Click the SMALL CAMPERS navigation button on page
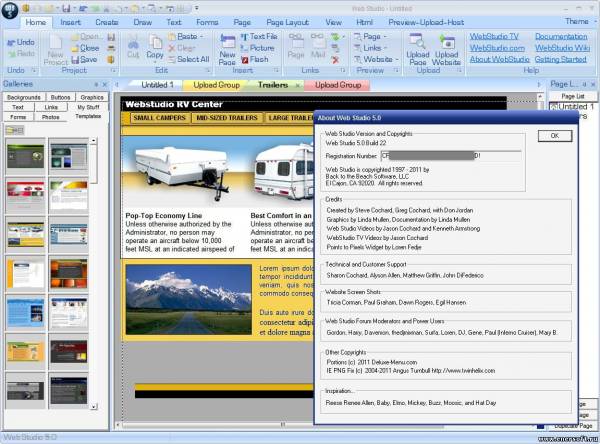Image resolution: width=600 pixels, height=444 pixels. [160, 118]
